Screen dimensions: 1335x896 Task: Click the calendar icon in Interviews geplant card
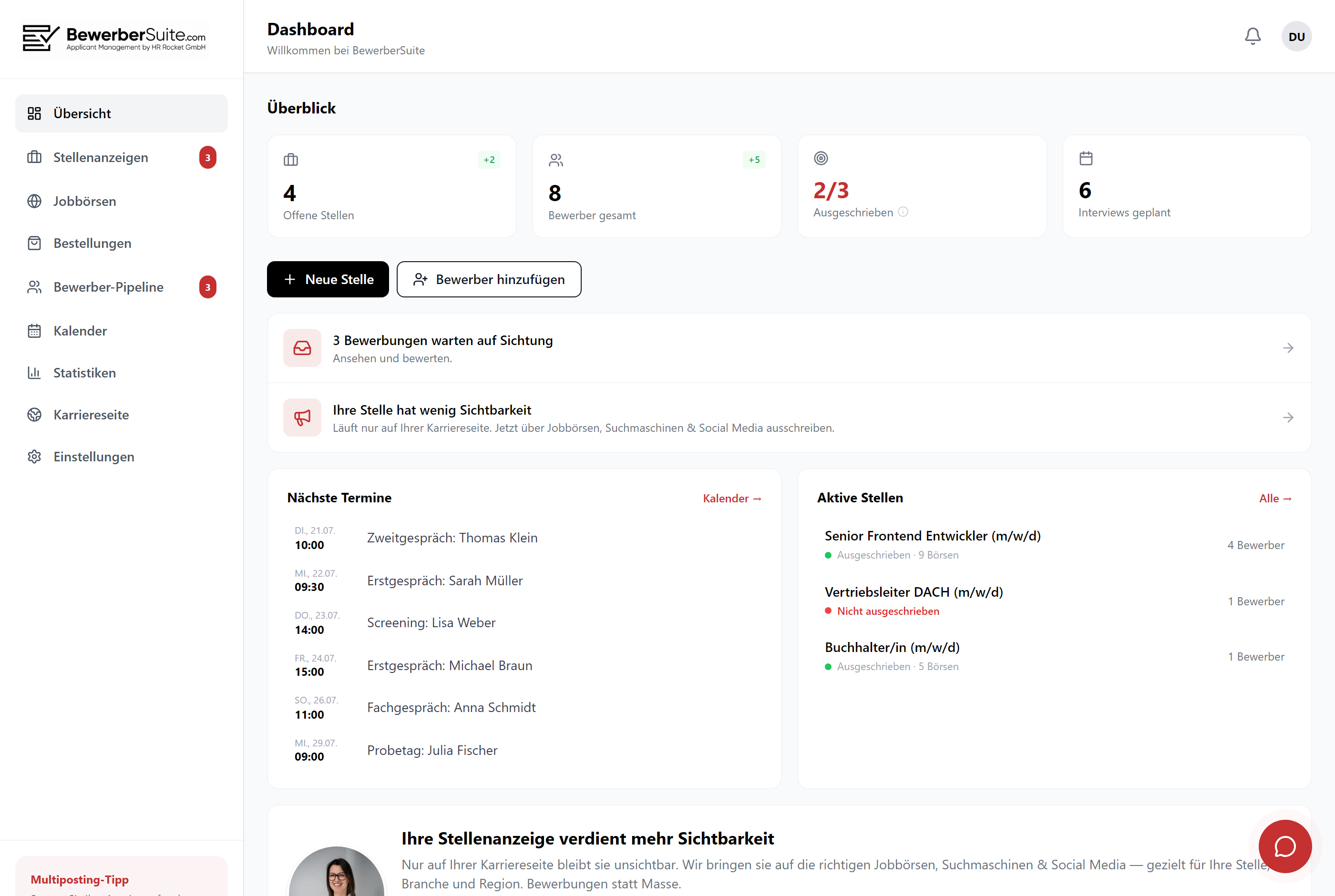1086,158
